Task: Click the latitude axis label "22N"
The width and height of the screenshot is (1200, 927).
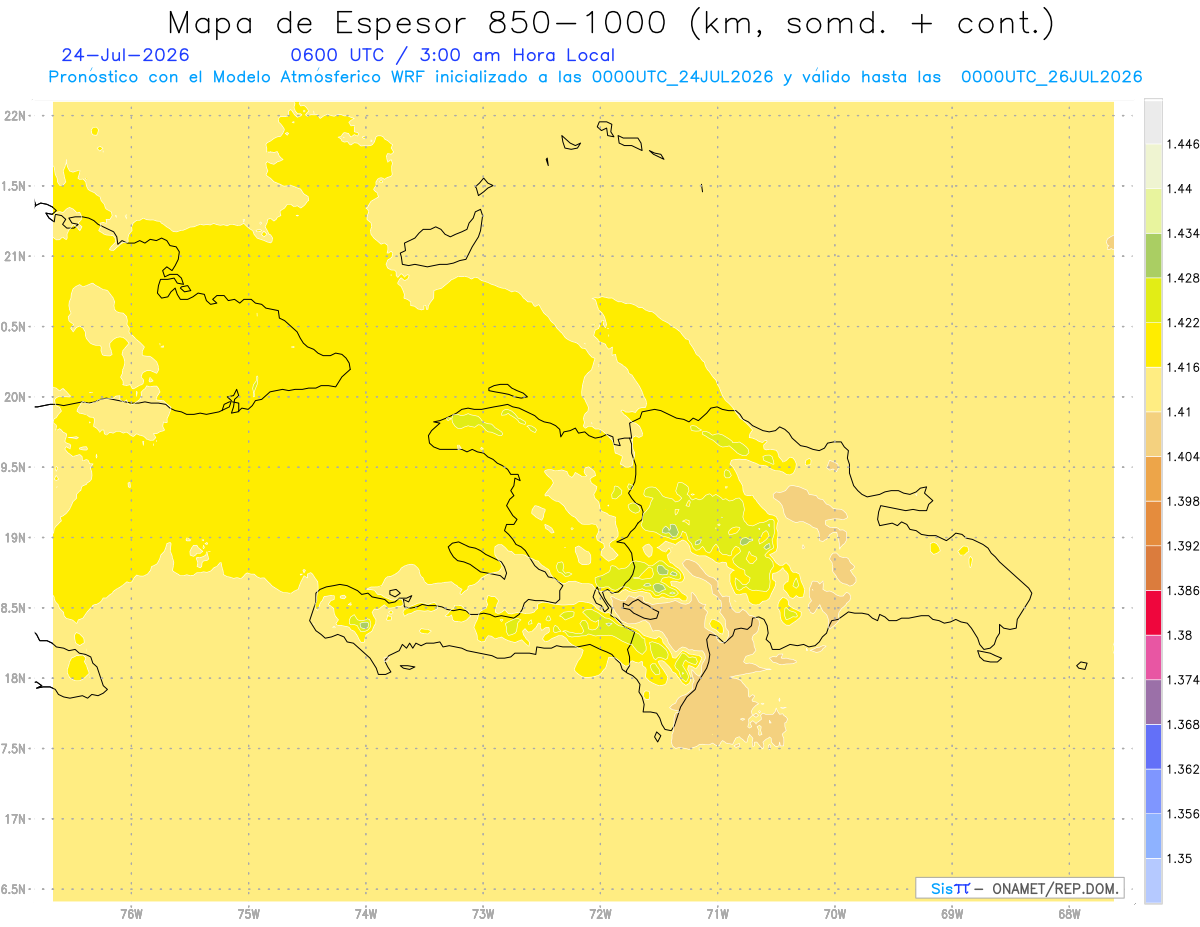Action: [x=16, y=116]
